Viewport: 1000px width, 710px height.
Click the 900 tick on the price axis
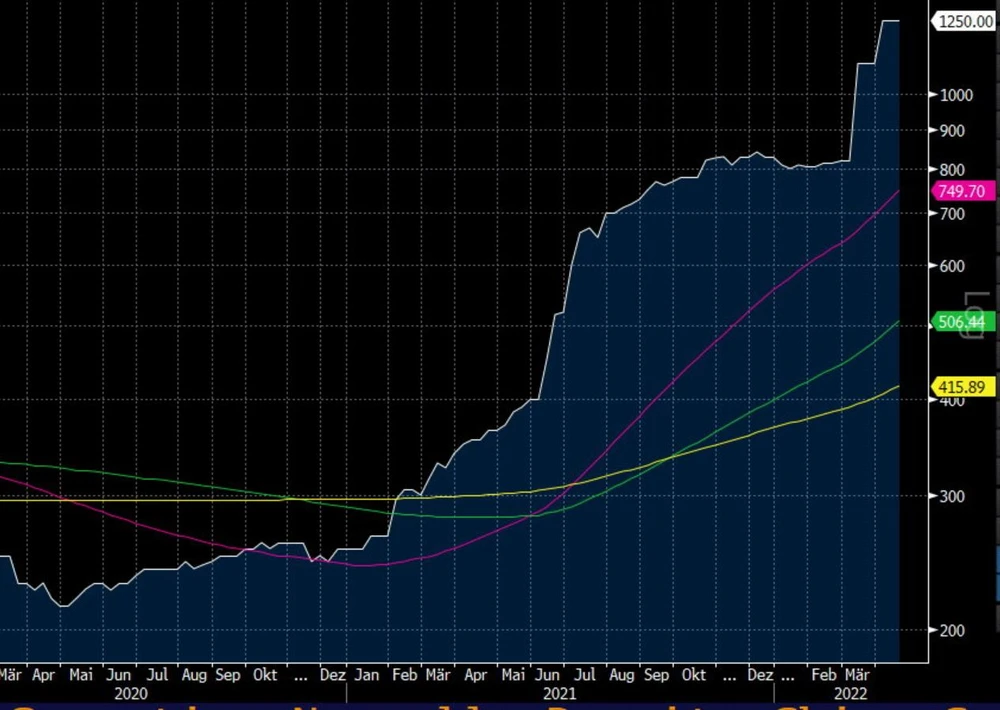[x=951, y=131]
